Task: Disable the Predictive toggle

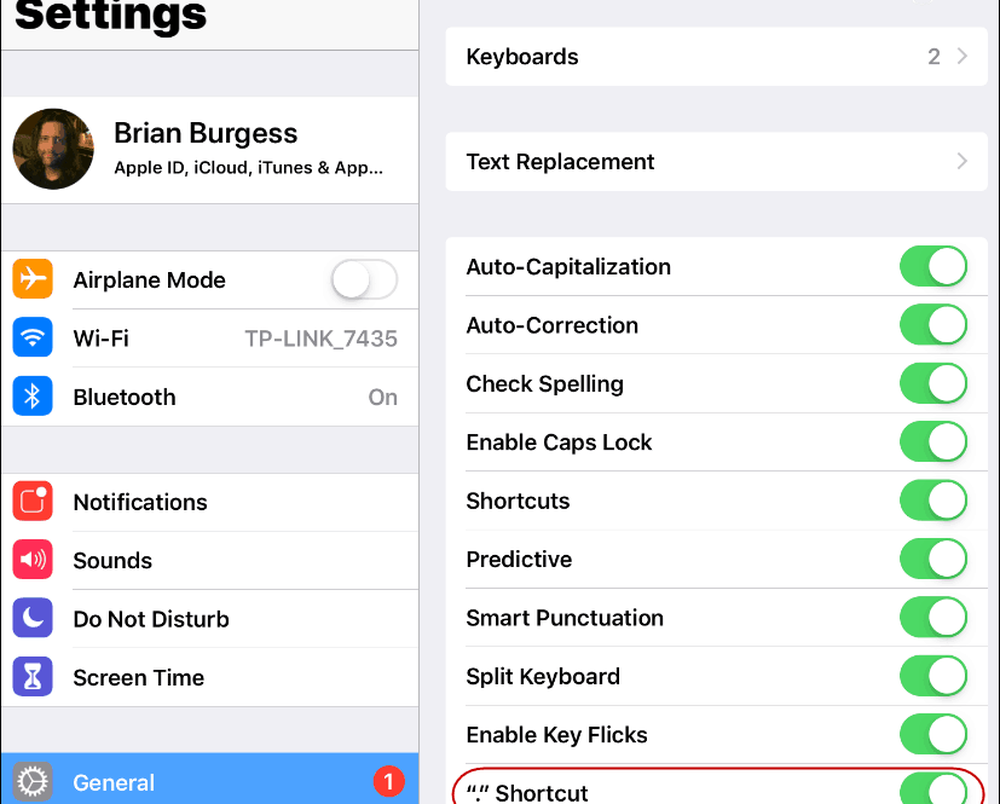Action: [933, 559]
